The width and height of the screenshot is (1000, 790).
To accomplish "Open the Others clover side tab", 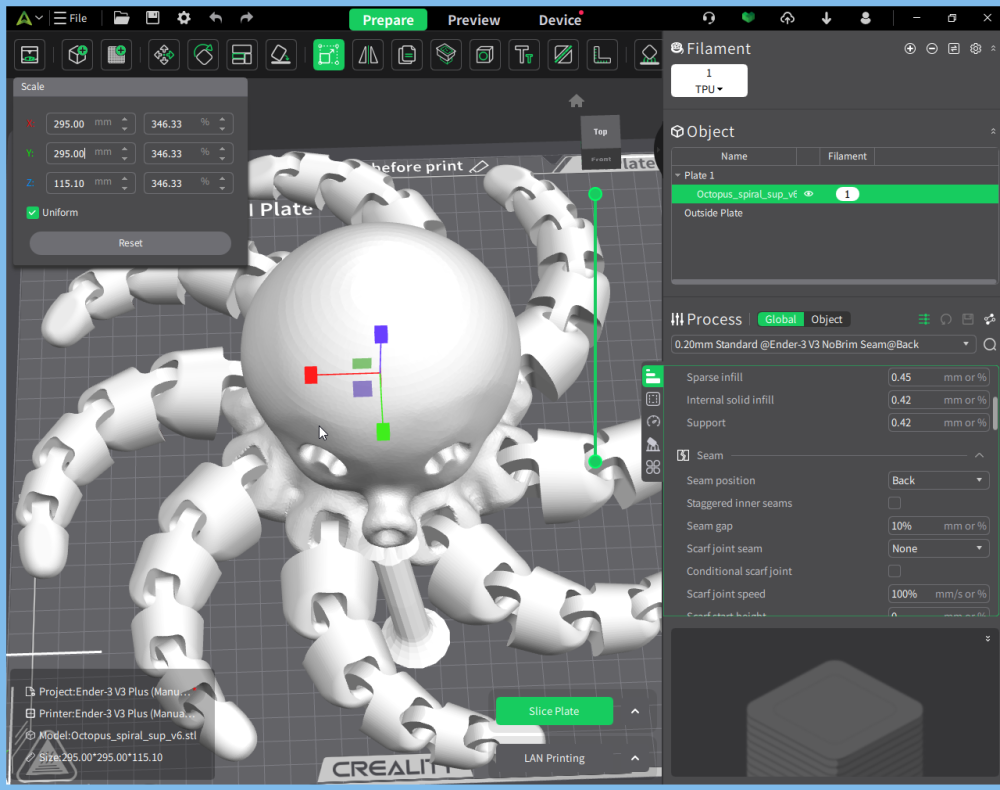I will click(x=652, y=467).
